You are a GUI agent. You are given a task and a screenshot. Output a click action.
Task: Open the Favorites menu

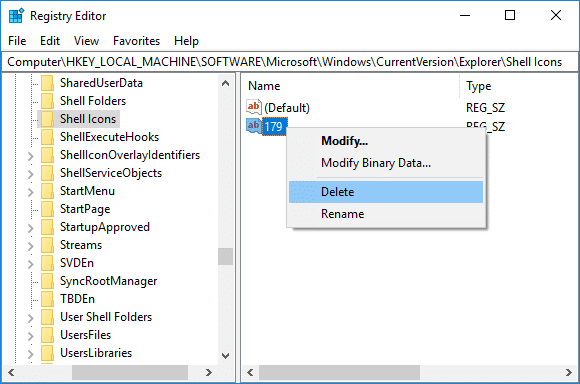click(x=136, y=41)
